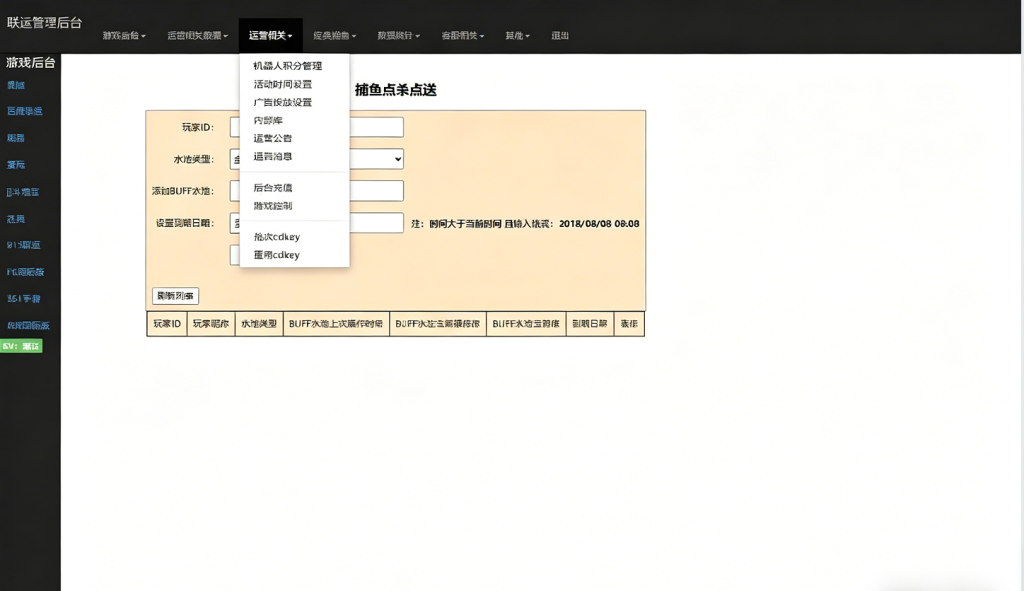Viewport: 1024px width, 591px height.
Task: Select 机器人积分管理 from the menu
Action: pos(286,65)
